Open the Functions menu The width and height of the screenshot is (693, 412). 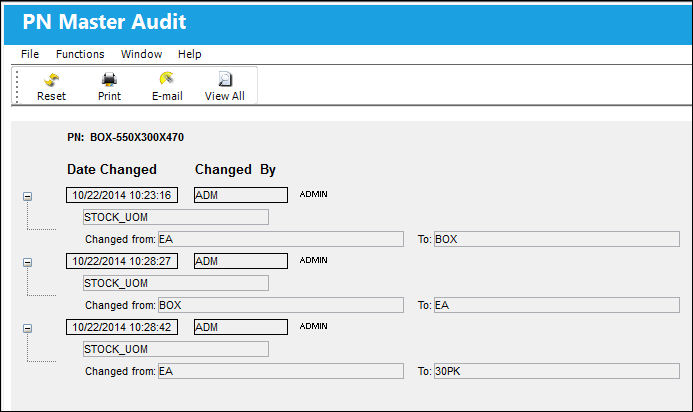80,54
